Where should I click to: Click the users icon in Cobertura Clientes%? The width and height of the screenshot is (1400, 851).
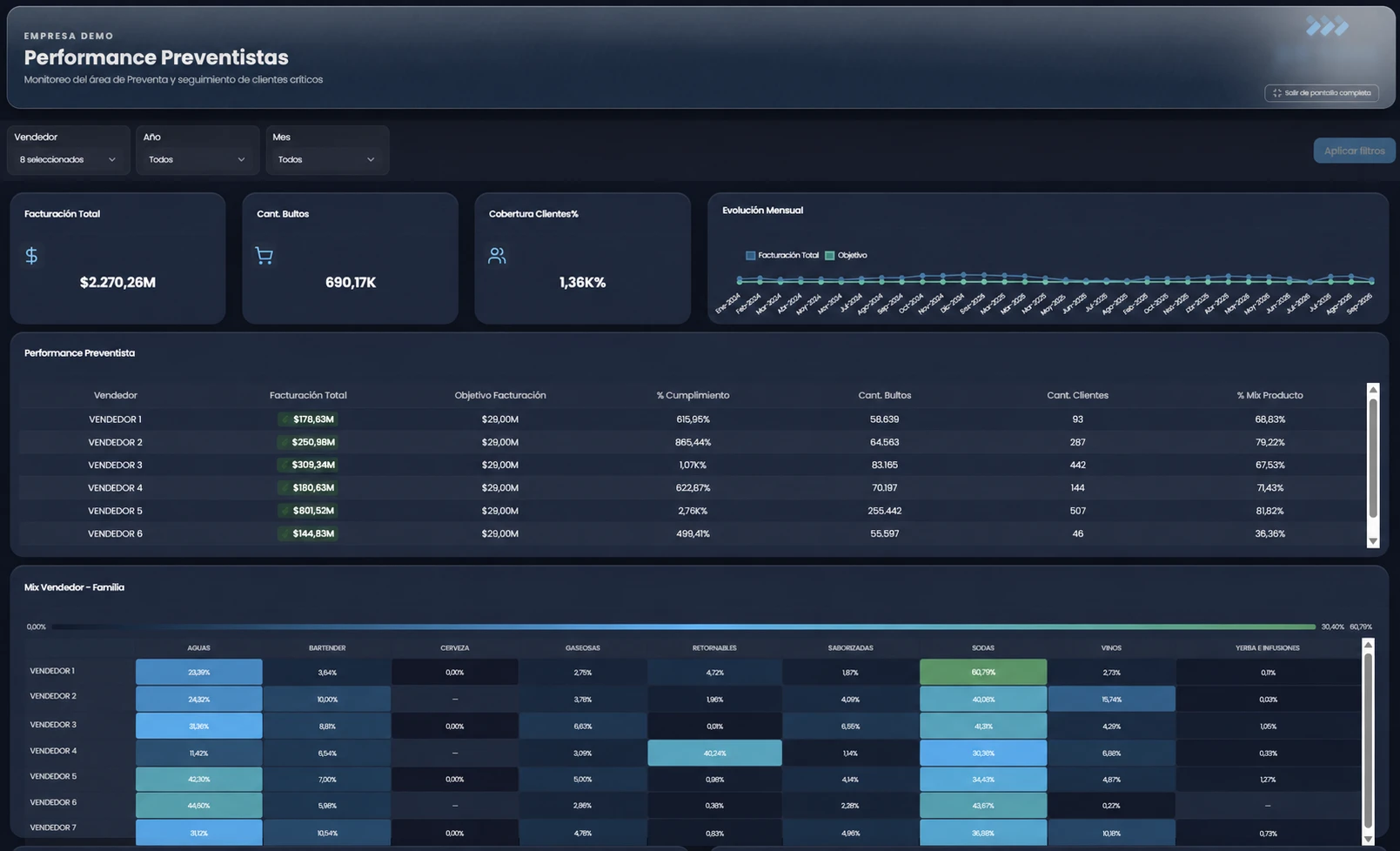tap(497, 256)
